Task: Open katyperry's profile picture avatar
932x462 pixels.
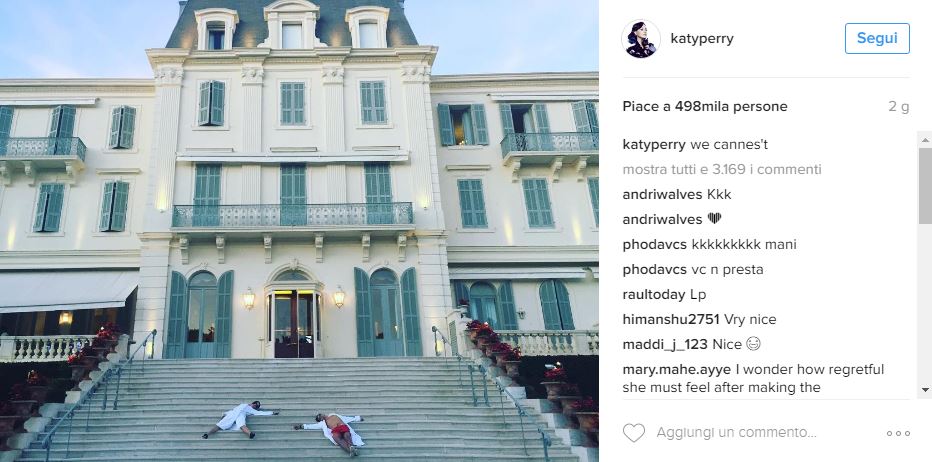Action: (641, 39)
